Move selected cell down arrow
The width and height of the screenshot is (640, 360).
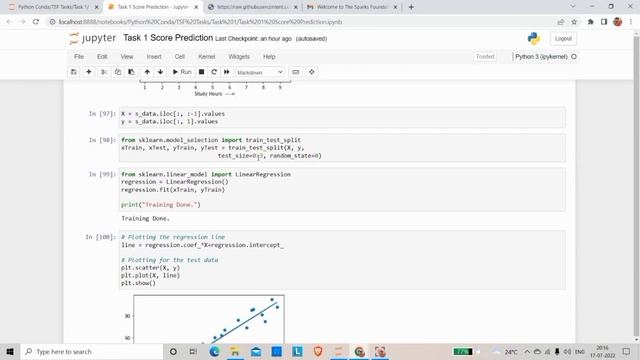pos(160,72)
